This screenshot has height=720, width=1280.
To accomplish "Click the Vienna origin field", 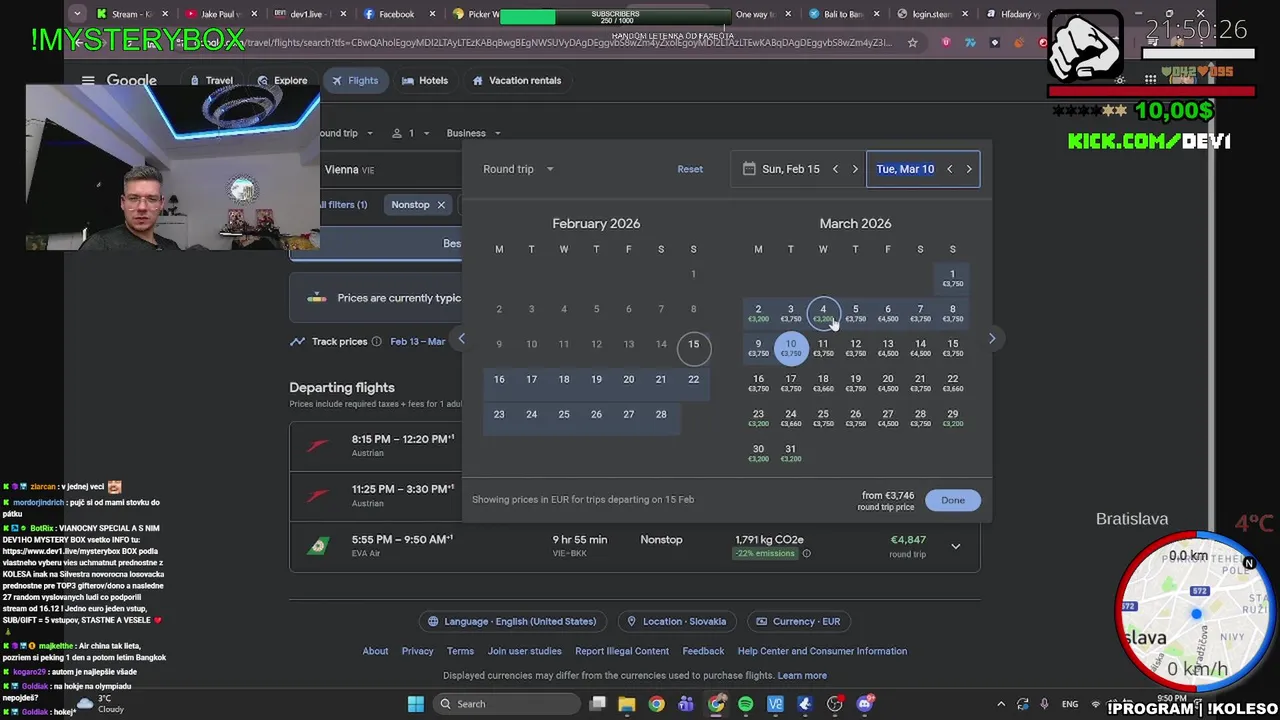I will click(x=390, y=170).
